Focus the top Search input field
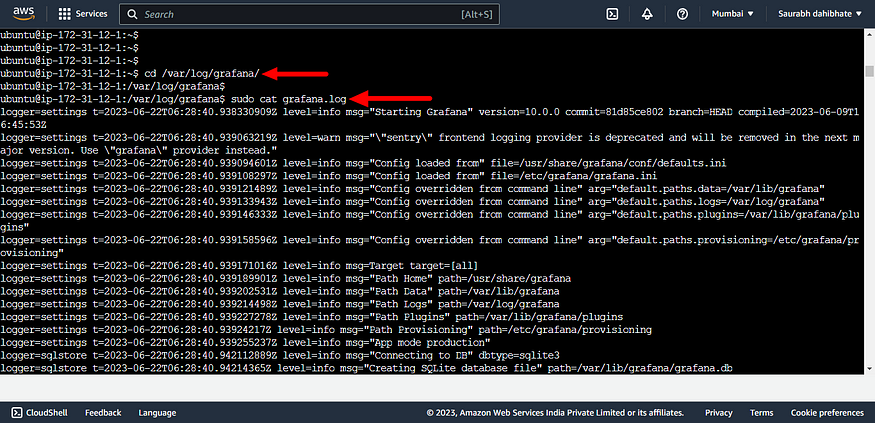 [310, 14]
